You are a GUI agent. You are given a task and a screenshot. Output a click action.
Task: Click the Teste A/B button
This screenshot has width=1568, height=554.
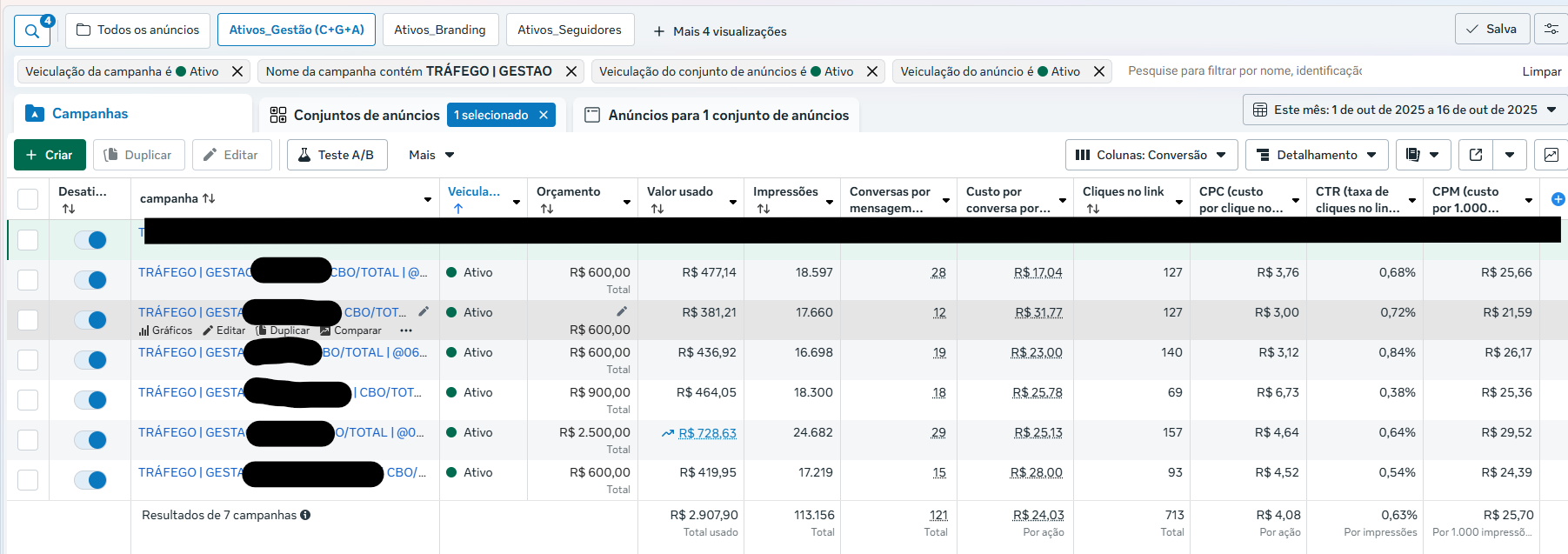point(337,155)
